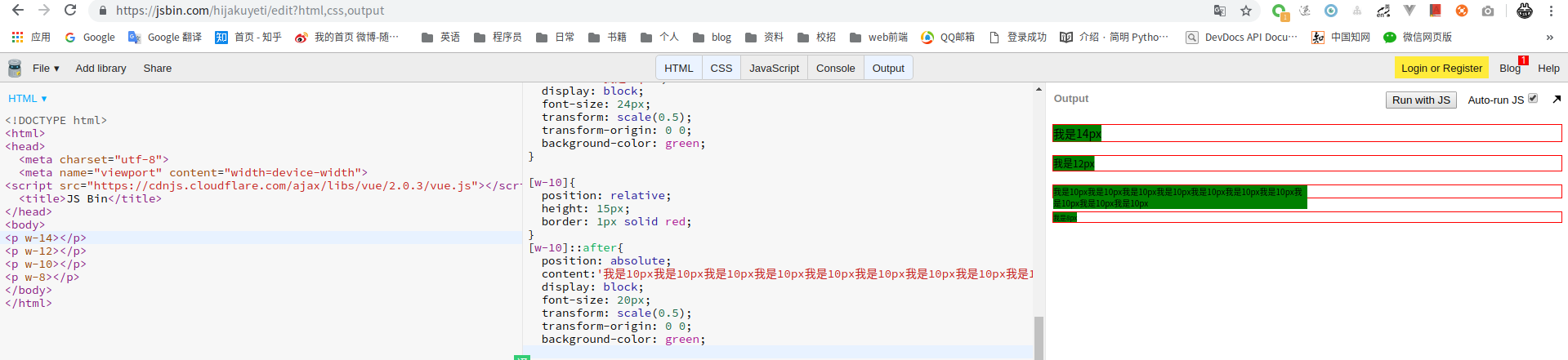Bookmark this page with the star icon
The image size is (1568, 360).
pos(1246,11)
